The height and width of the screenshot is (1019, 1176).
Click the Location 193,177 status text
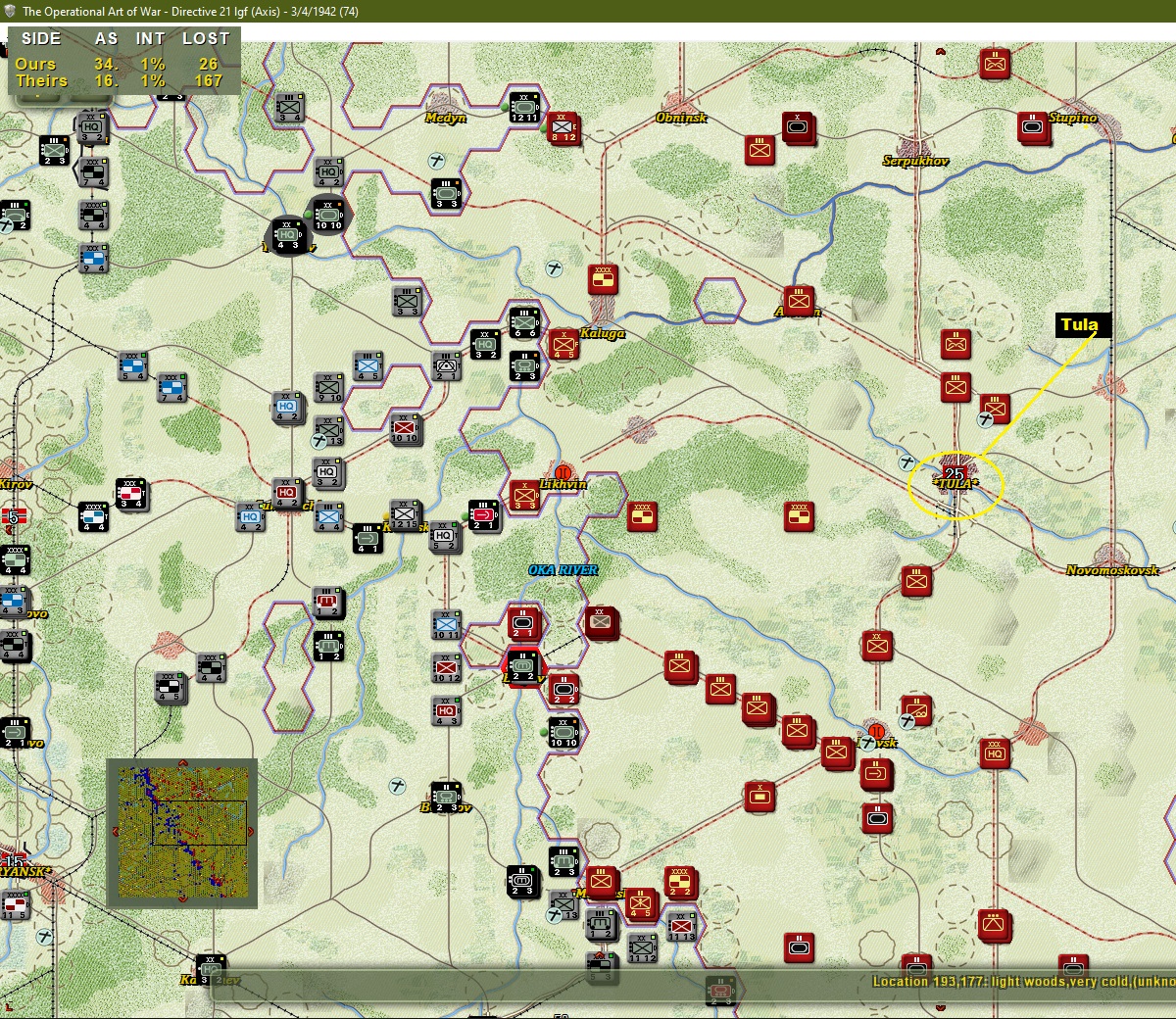pos(1023,981)
